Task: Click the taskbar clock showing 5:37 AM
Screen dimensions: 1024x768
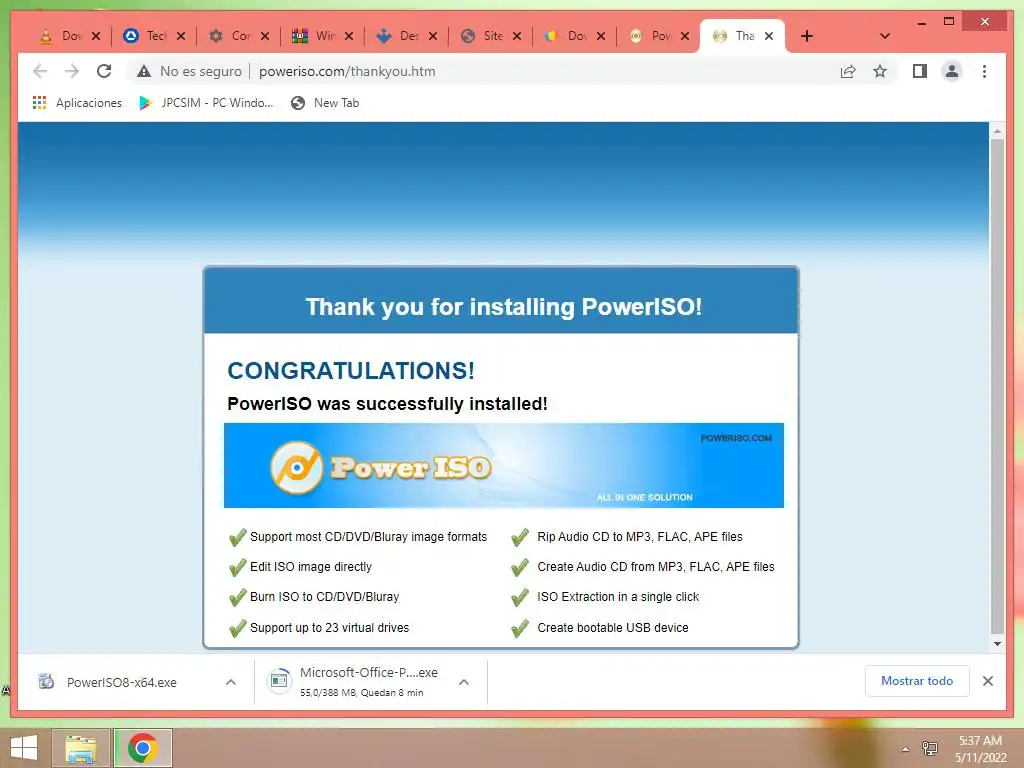Action: click(x=980, y=749)
